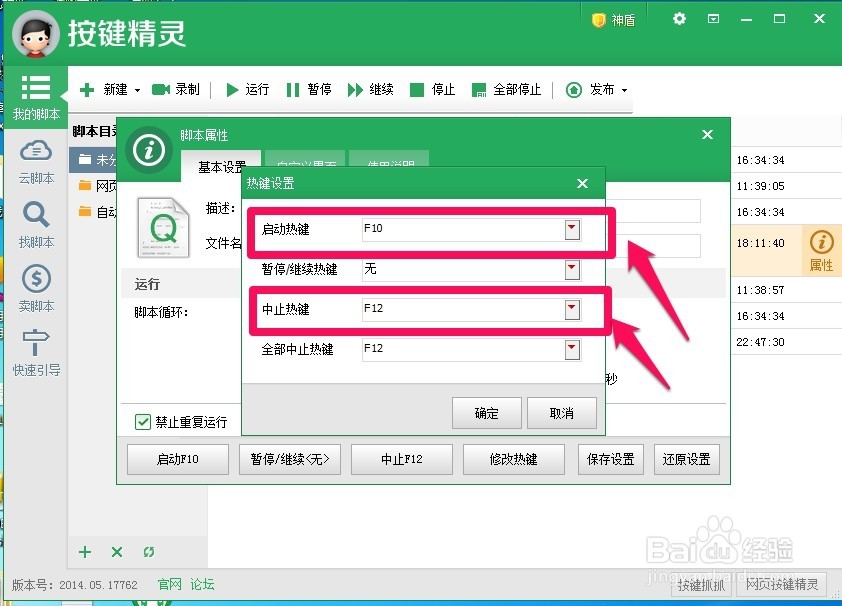The width and height of the screenshot is (842, 606).
Task: Click the 按键精灵 avatar logo
Action: [x=35, y=35]
